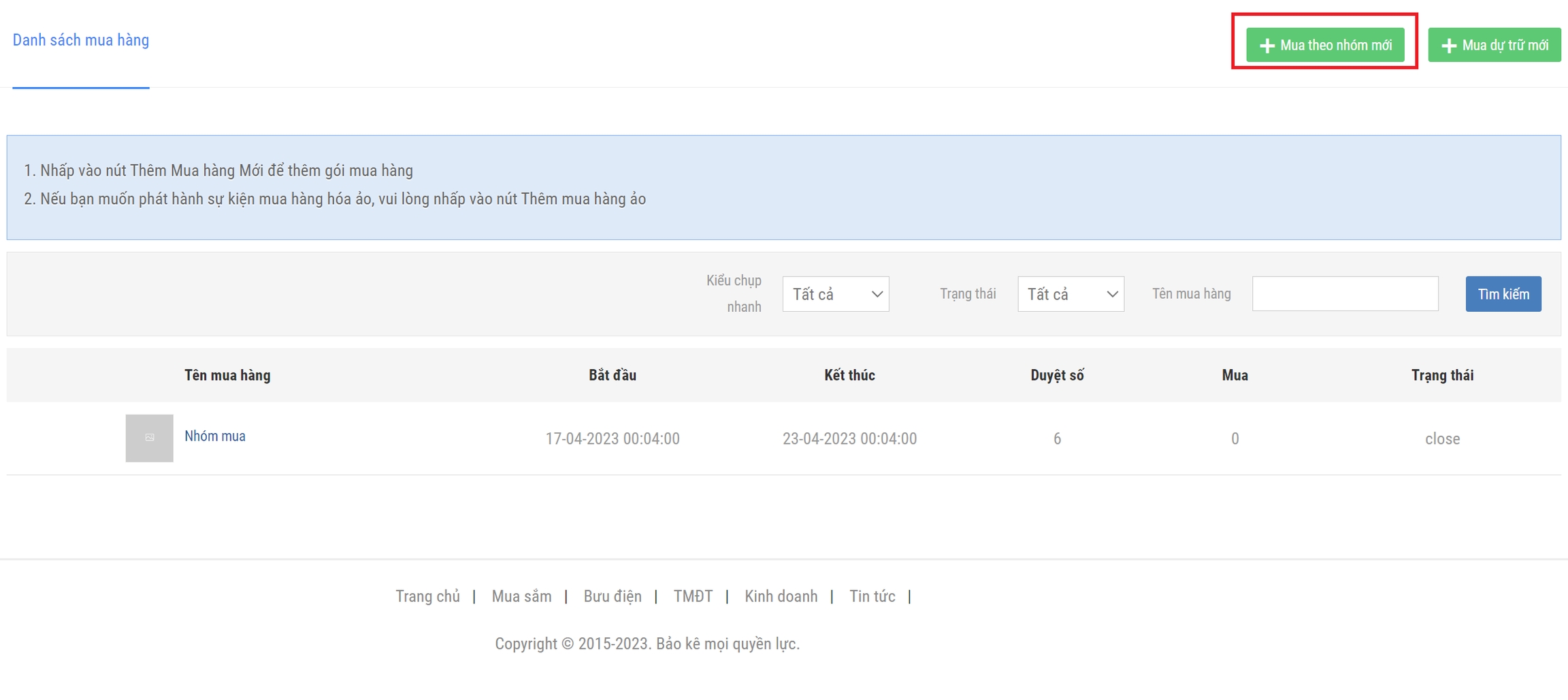Open the "Kinh doanh" footer link

pos(781,596)
